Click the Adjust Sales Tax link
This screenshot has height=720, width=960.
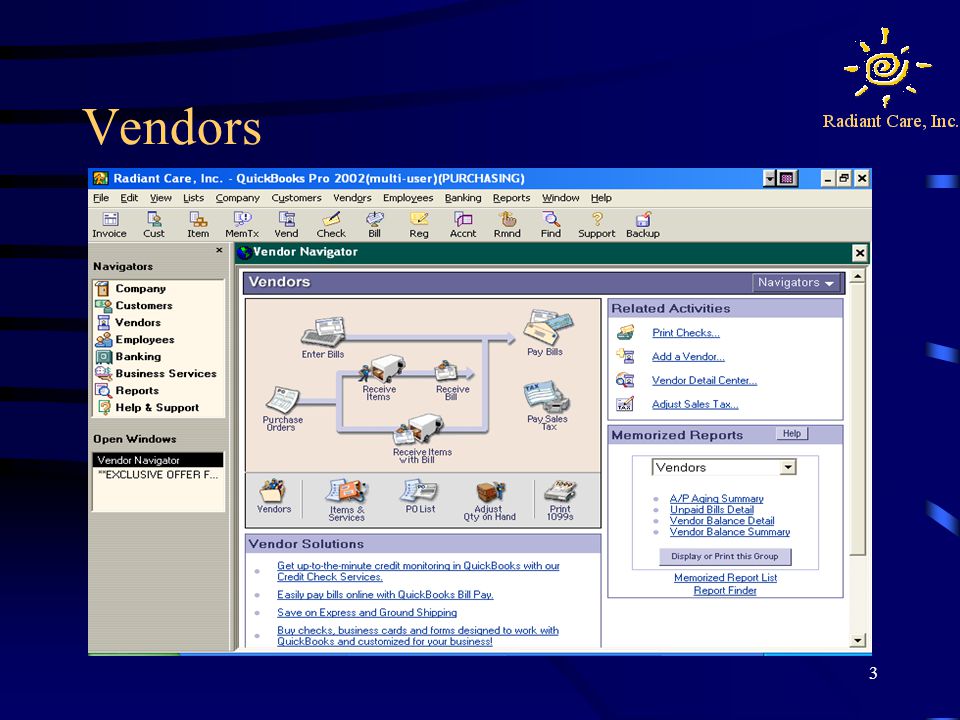695,405
